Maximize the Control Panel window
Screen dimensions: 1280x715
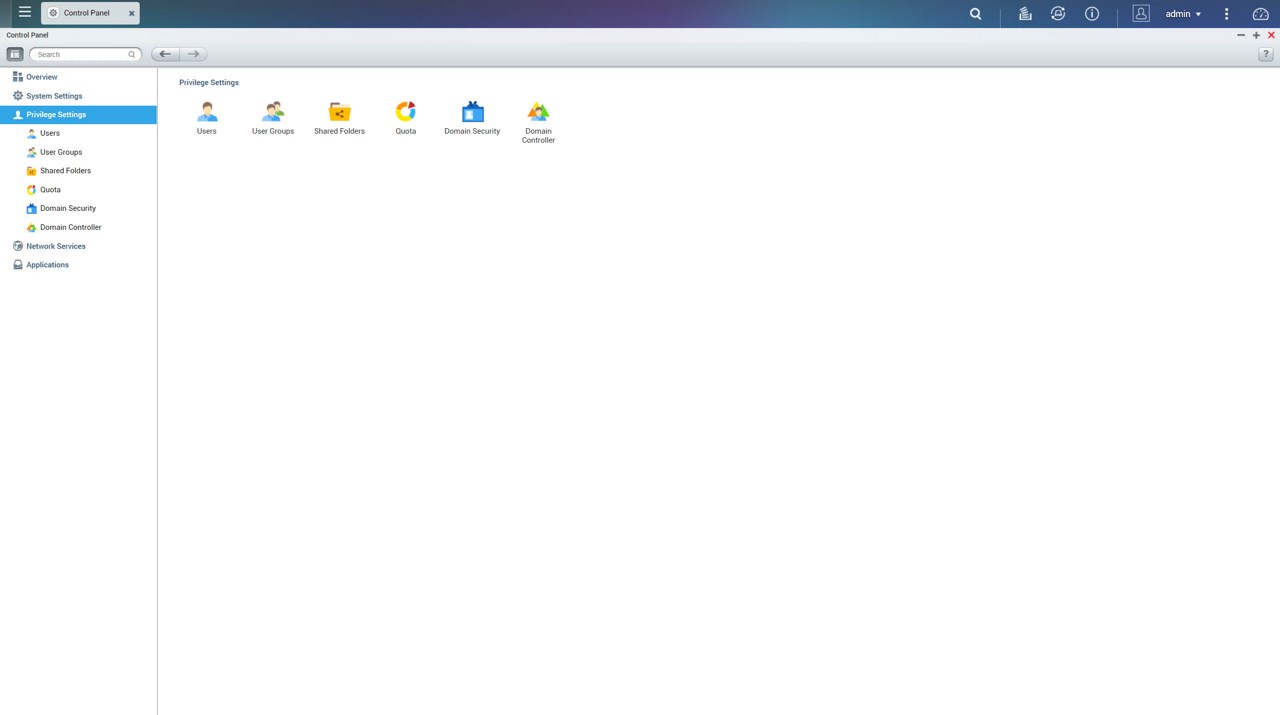tap(1256, 35)
